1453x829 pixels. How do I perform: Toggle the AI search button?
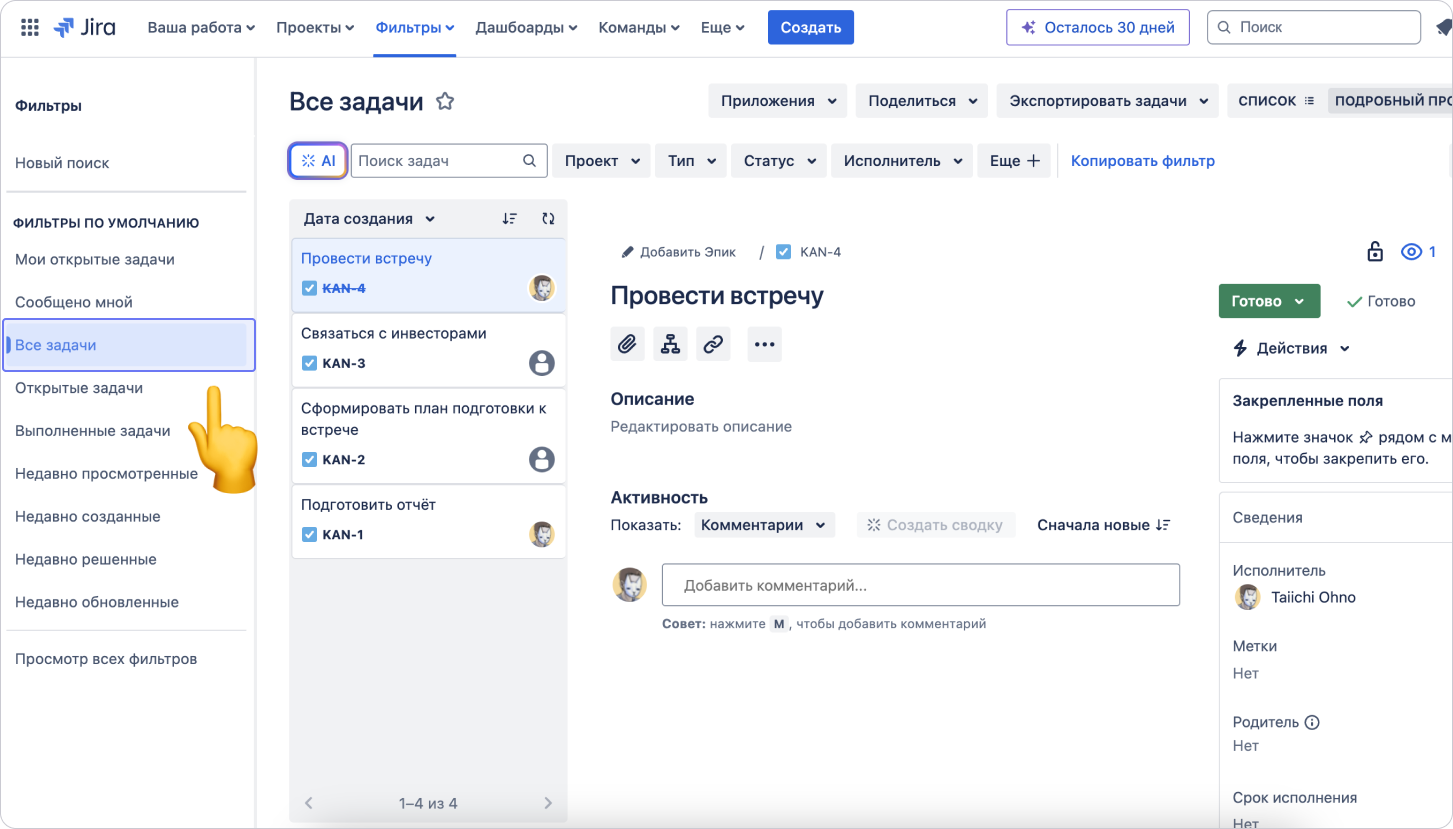[x=318, y=161]
